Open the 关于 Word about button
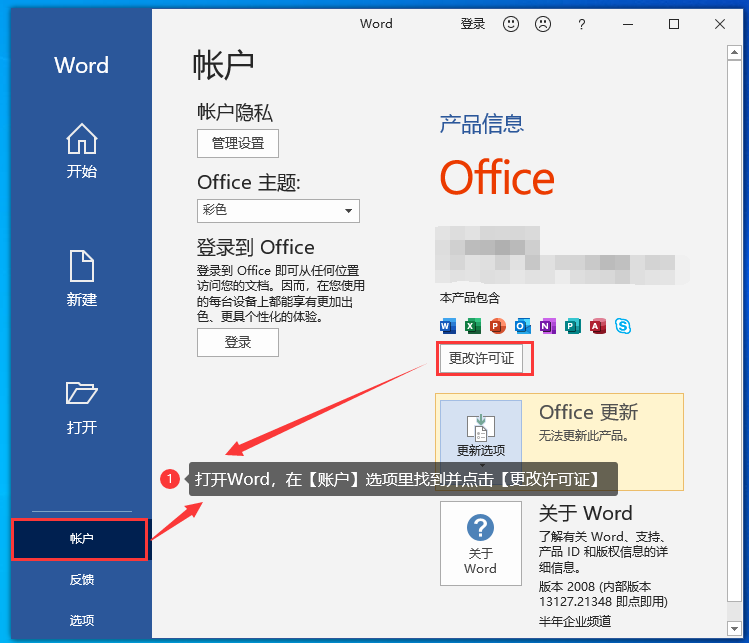749x643 pixels. (x=481, y=543)
